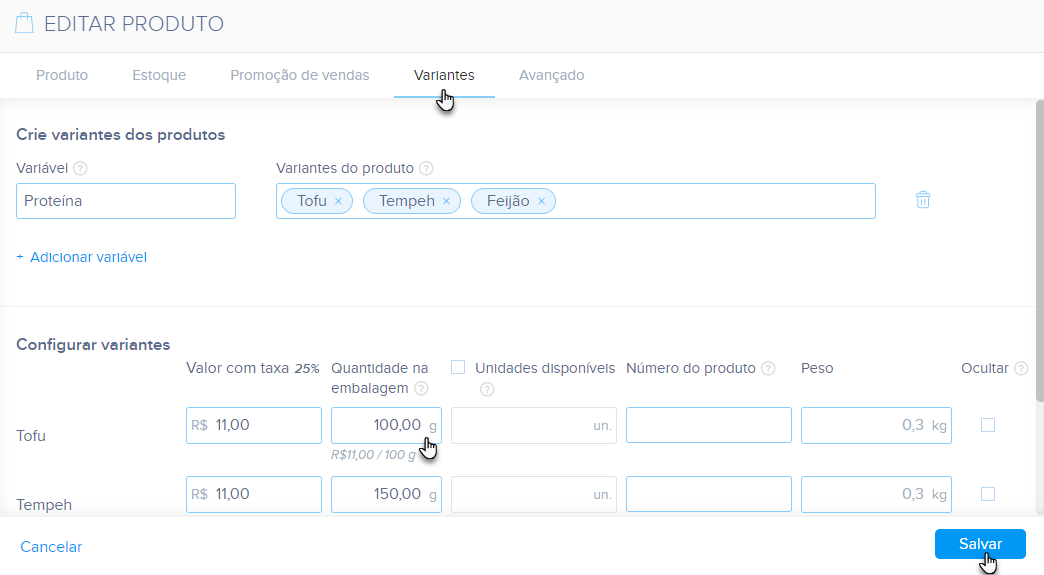Screen dimensions: 1044x575
Task: Edit the Tempeh price field R$ 11,00
Action: pos(254,494)
